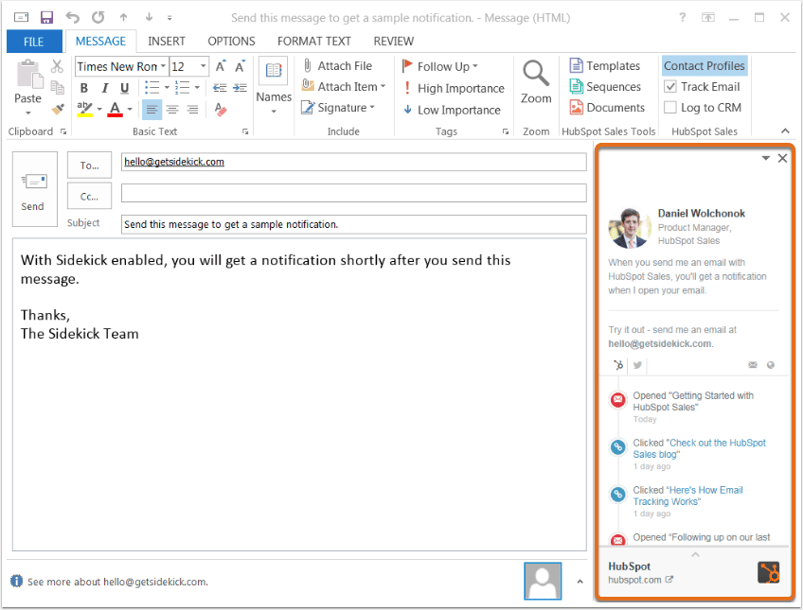The width and height of the screenshot is (803, 610).
Task: Toggle italic formatting
Action: pos(104,88)
